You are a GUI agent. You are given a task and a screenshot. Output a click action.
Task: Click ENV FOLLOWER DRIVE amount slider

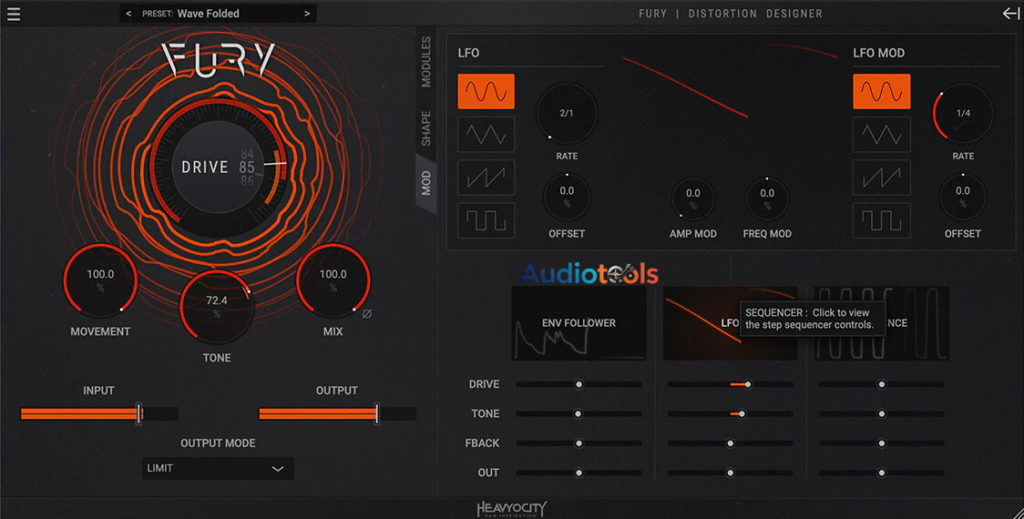pyautogui.click(x=579, y=385)
